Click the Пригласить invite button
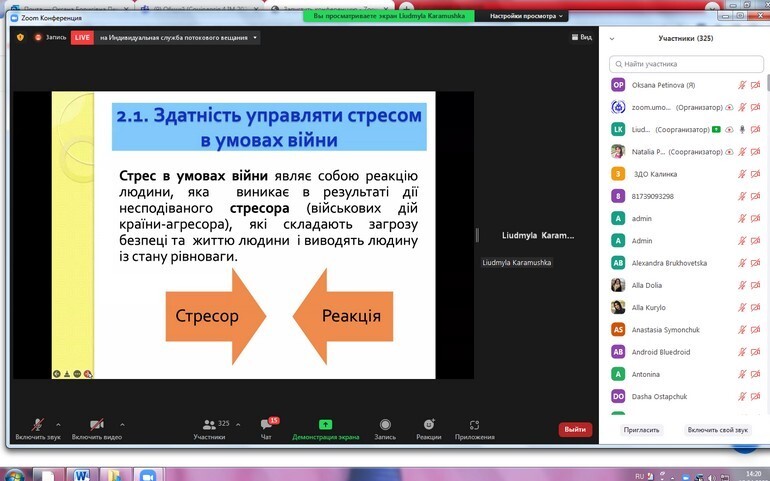770x481 pixels. click(x=641, y=429)
